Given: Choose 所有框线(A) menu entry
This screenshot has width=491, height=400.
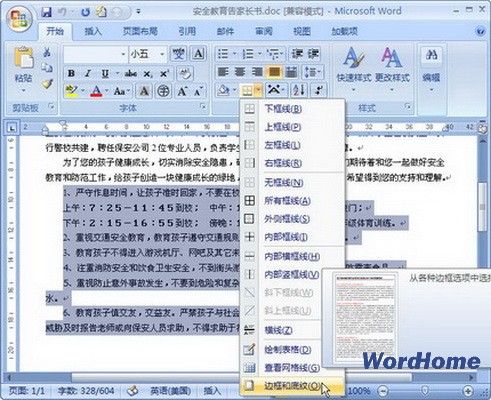Looking at the screenshot, I should [292, 201].
